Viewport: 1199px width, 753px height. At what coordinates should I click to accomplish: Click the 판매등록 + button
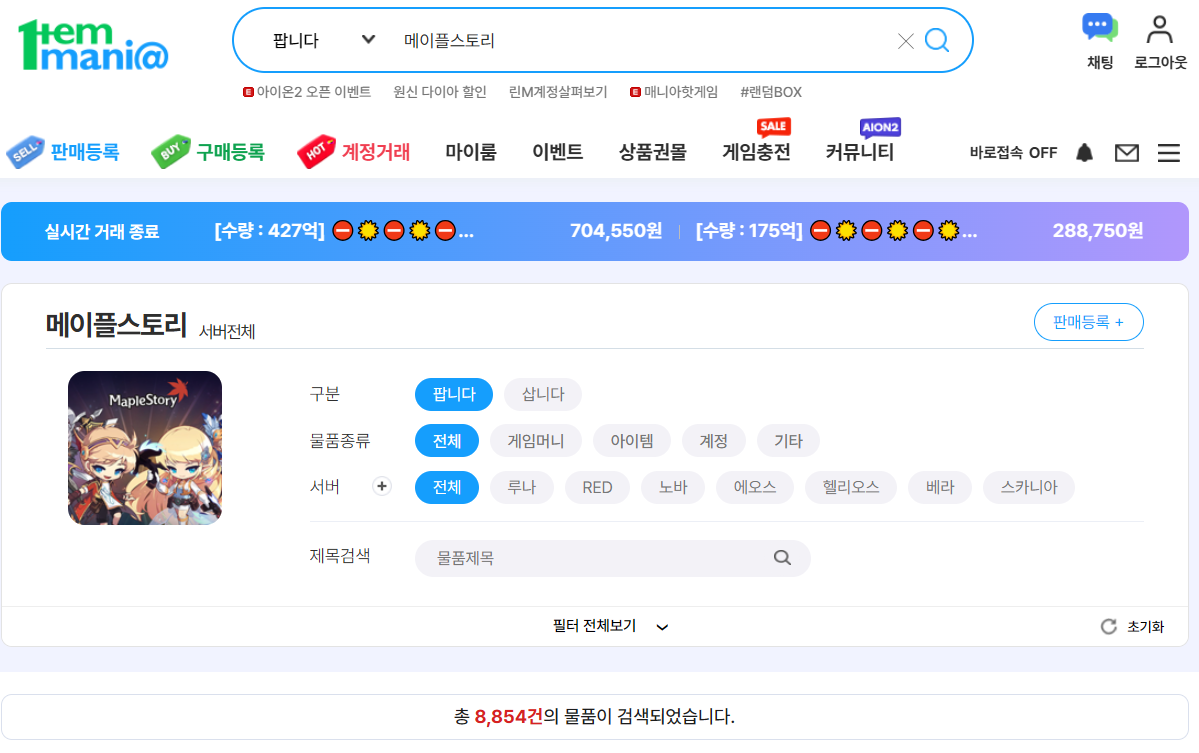[x=1088, y=322]
